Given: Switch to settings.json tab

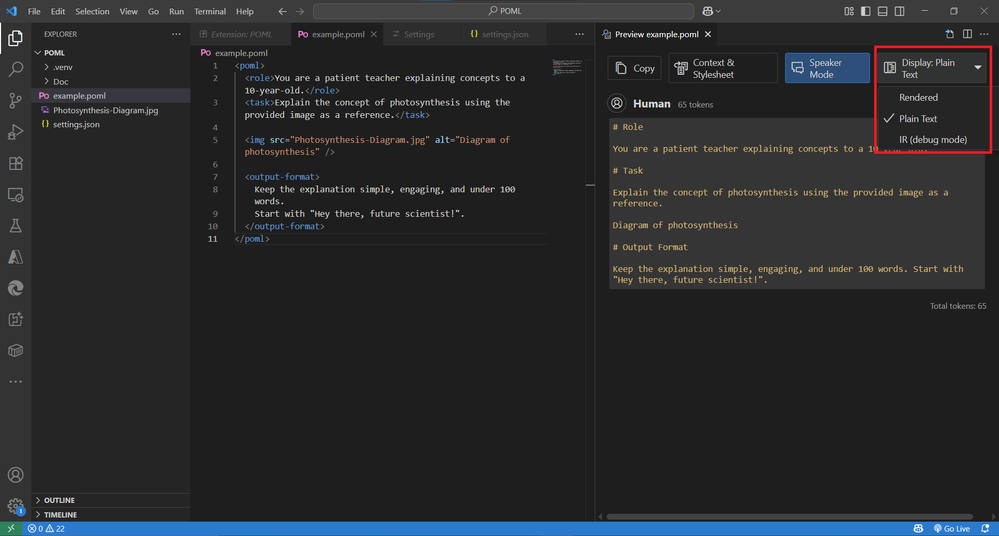Looking at the screenshot, I should [505, 34].
